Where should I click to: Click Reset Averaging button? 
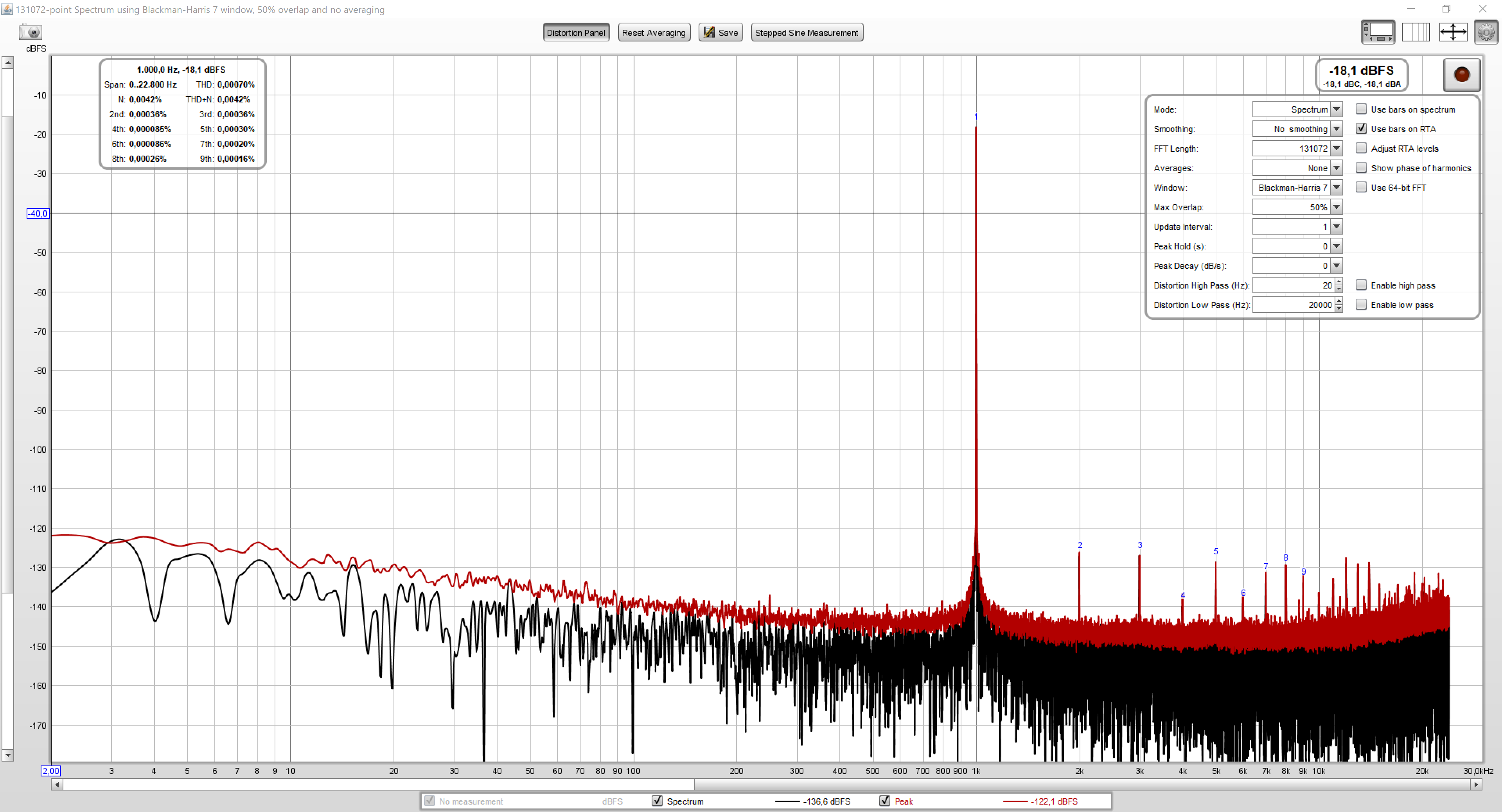click(653, 32)
